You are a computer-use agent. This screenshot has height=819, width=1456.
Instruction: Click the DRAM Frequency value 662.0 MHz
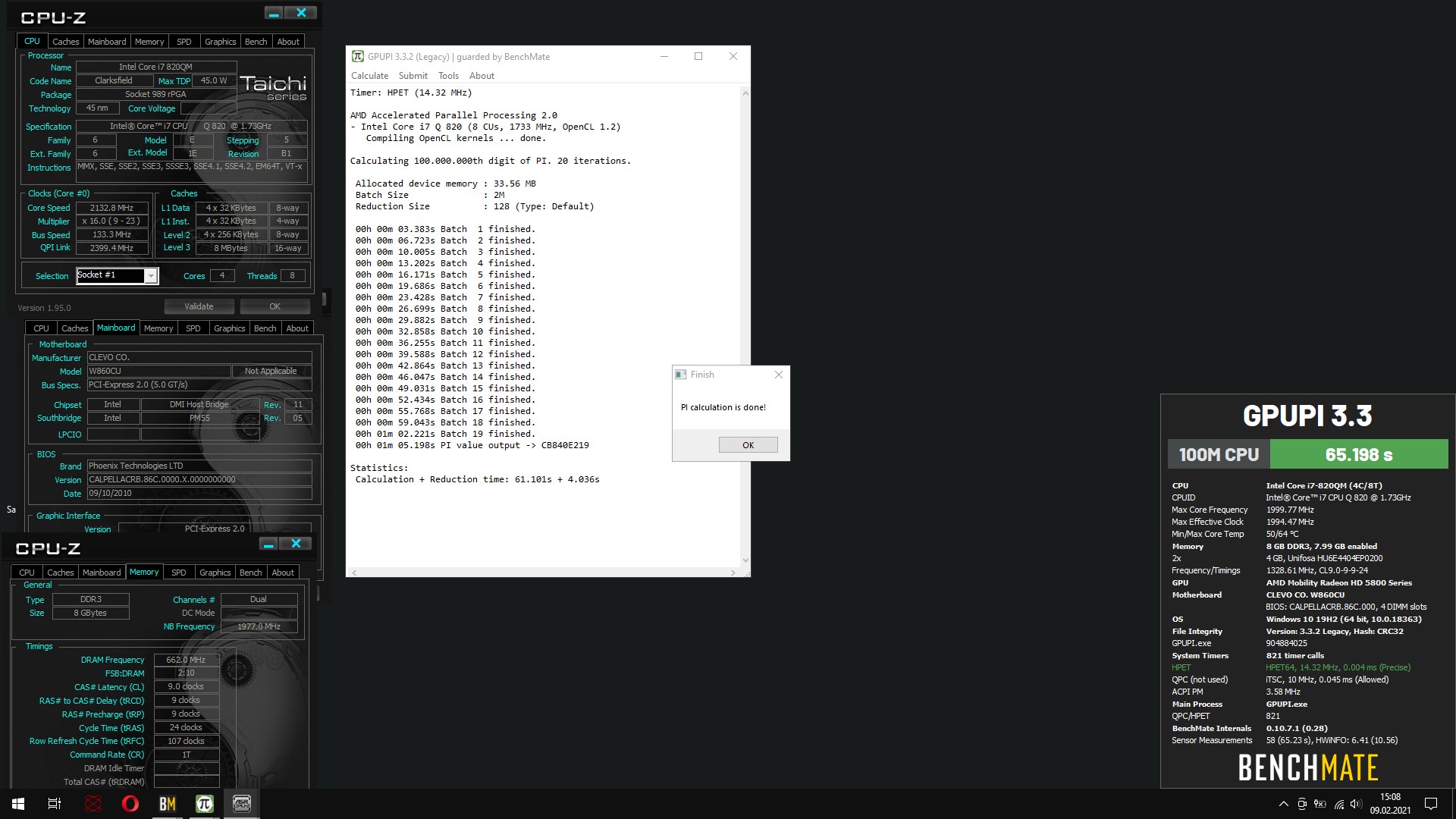[187, 660]
